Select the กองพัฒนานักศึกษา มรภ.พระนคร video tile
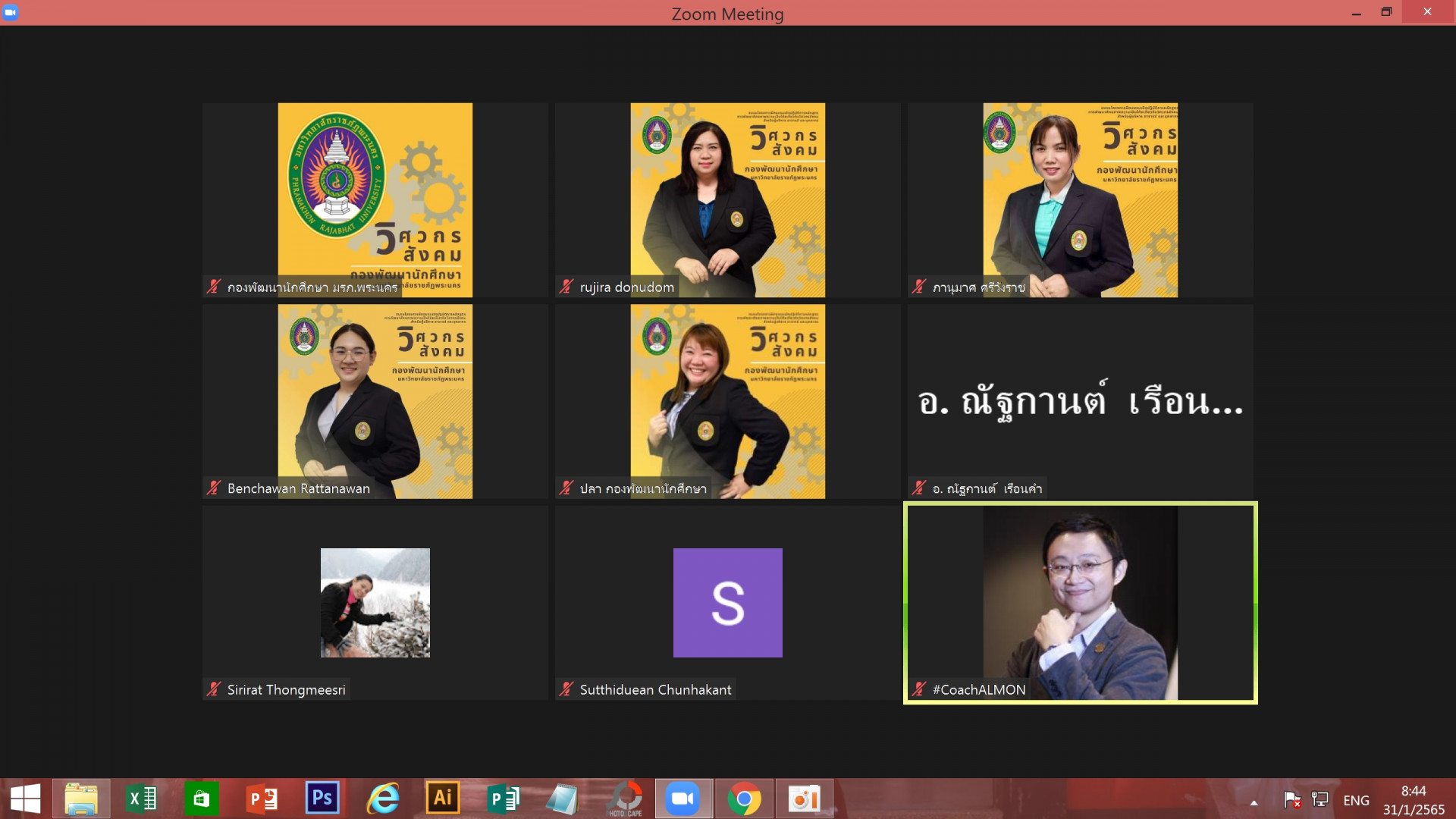 click(x=375, y=200)
